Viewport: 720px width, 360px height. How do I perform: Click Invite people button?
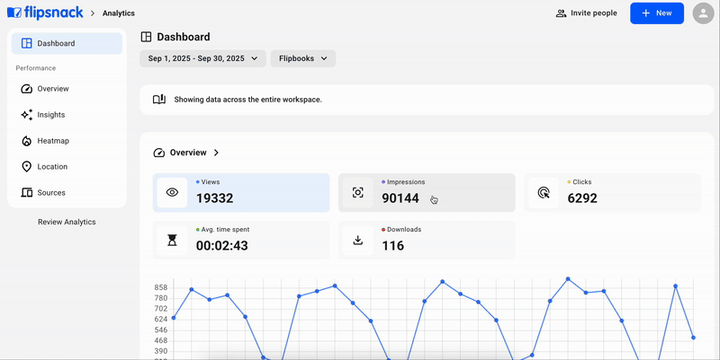pos(586,13)
